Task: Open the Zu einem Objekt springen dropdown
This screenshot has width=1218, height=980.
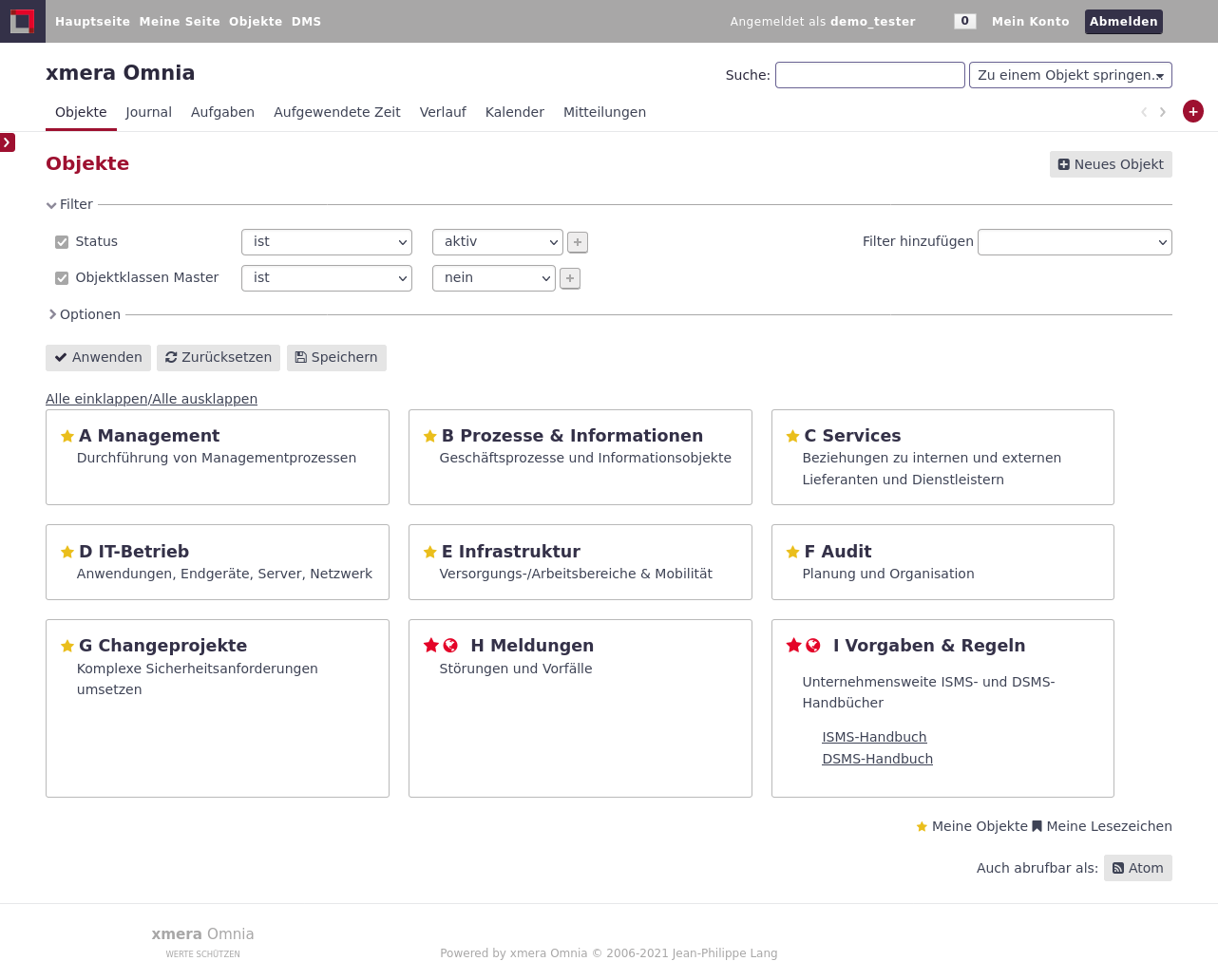Action: point(1071,75)
